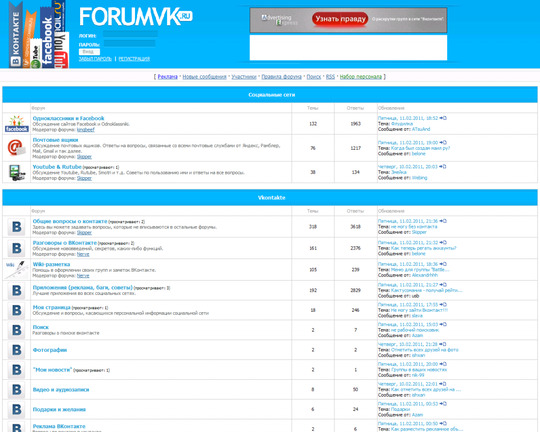Click the social networks books header image
540x432 pixels.
(39, 34)
